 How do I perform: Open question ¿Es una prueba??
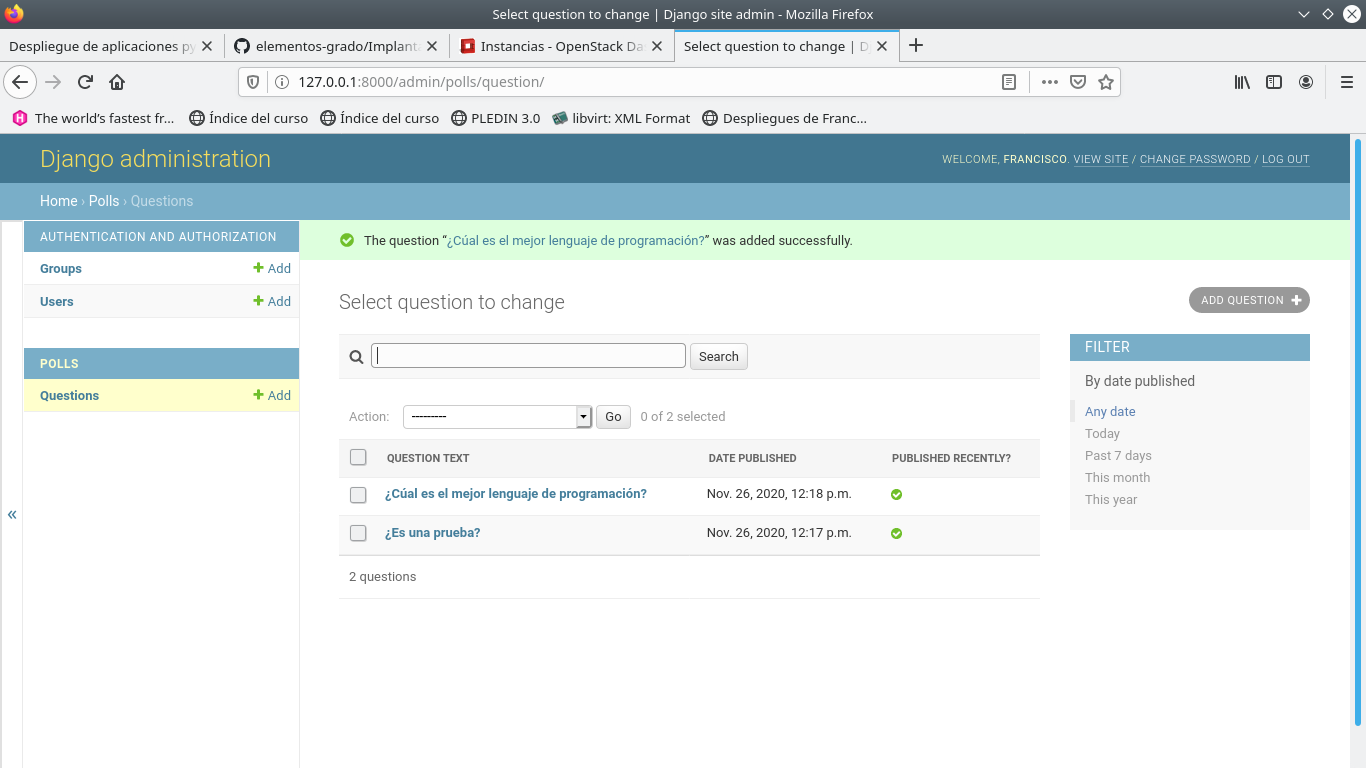433,533
